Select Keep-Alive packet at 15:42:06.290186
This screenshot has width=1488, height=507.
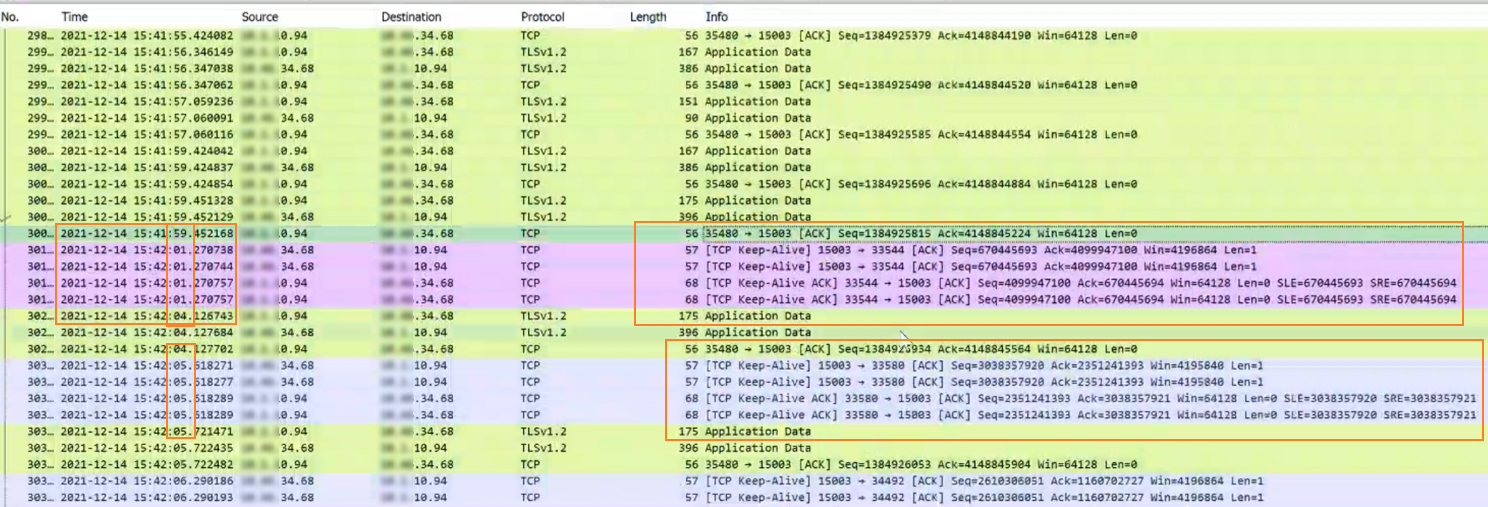tap(744, 480)
